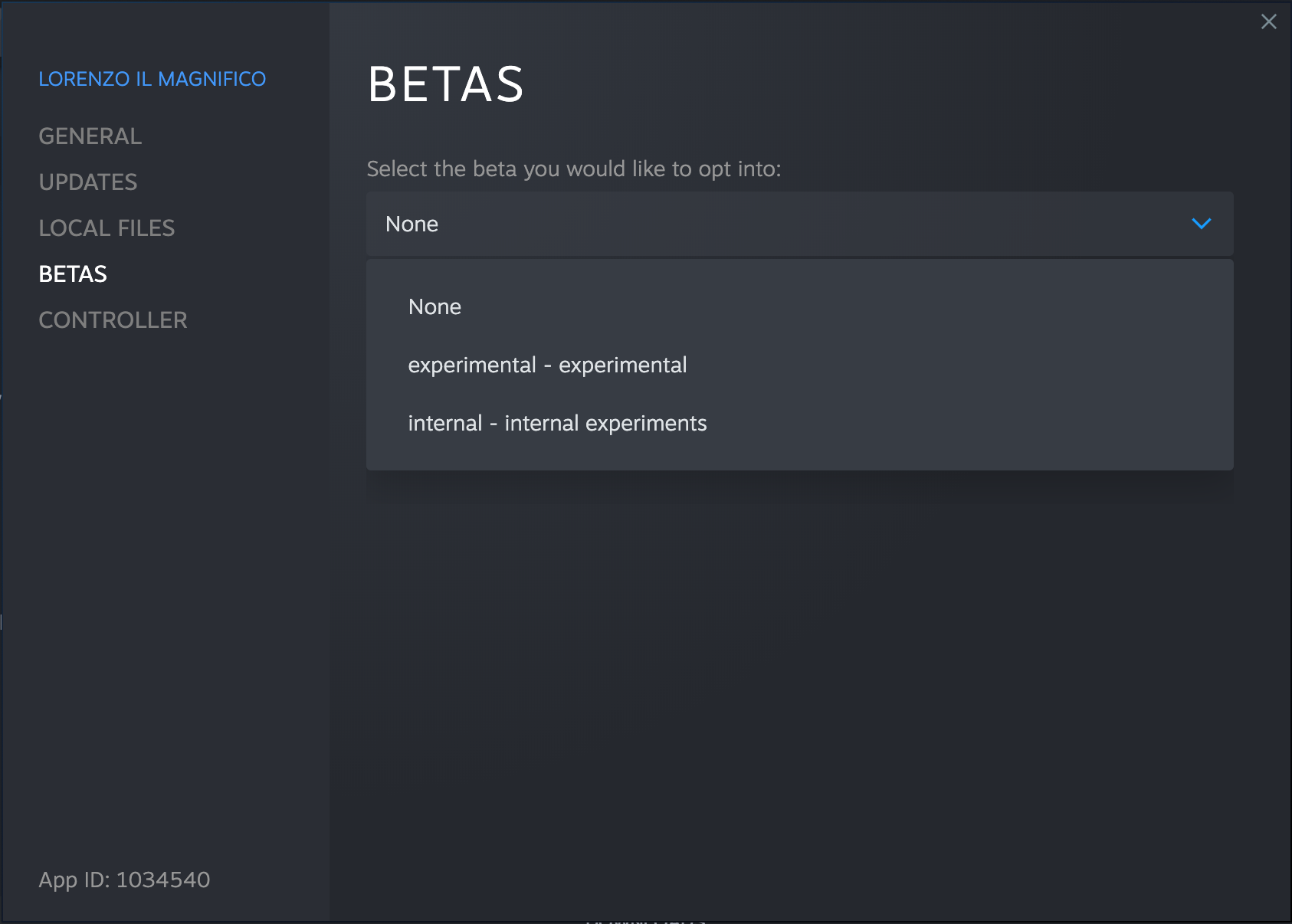The height and width of the screenshot is (924, 1292).
Task: Select experimental - experimental beta branch
Action: click(x=799, y=365)
